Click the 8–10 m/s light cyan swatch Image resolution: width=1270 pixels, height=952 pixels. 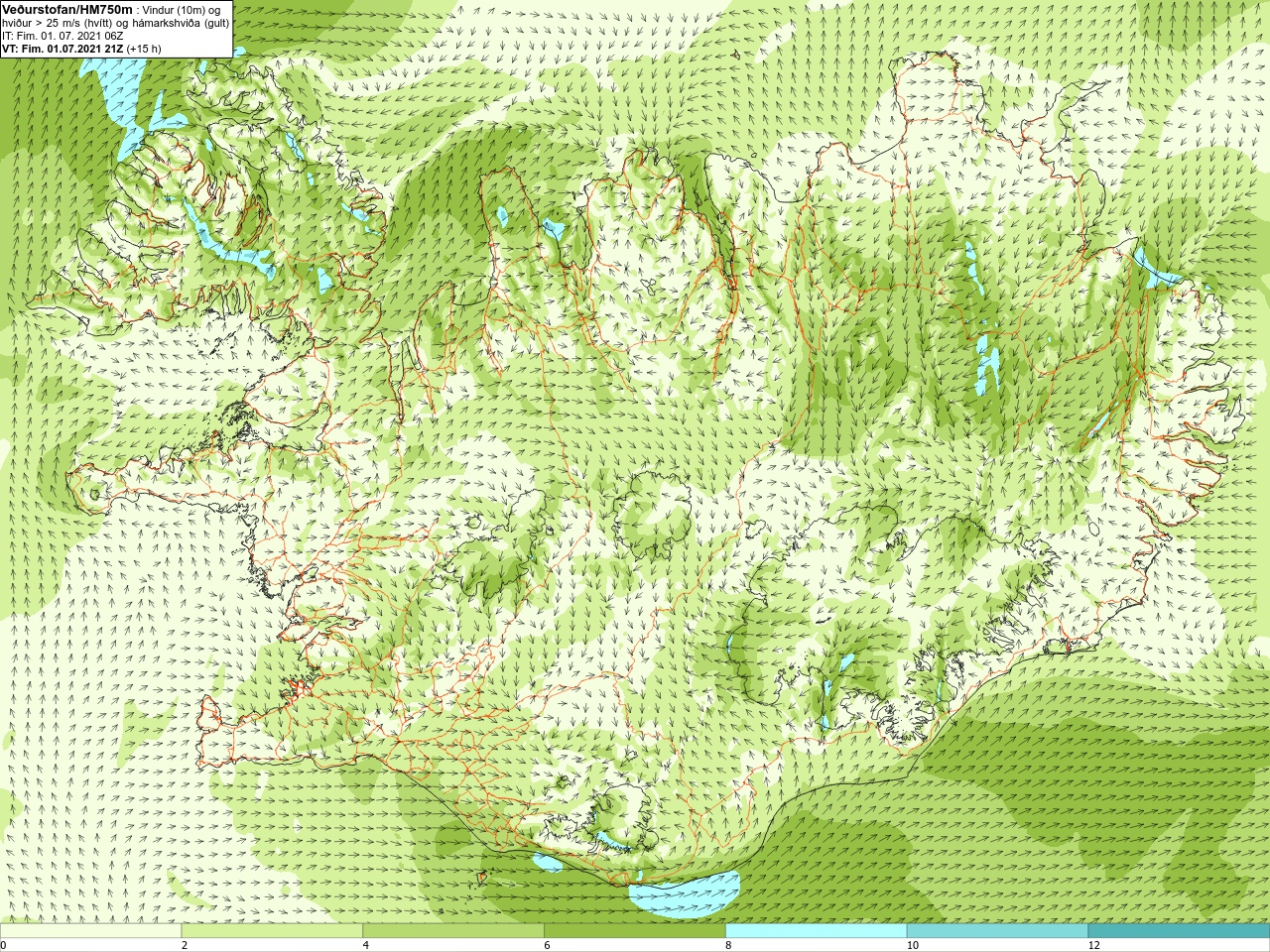[816, 931]
